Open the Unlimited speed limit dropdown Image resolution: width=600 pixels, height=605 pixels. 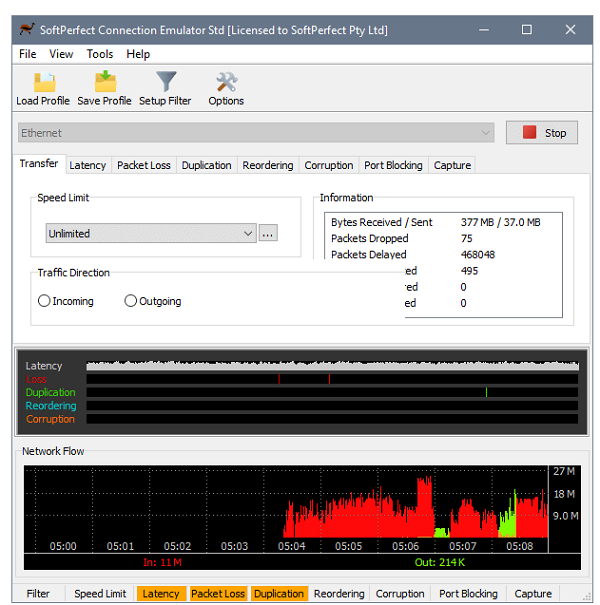pyautogui.click(x=151, y=233)
